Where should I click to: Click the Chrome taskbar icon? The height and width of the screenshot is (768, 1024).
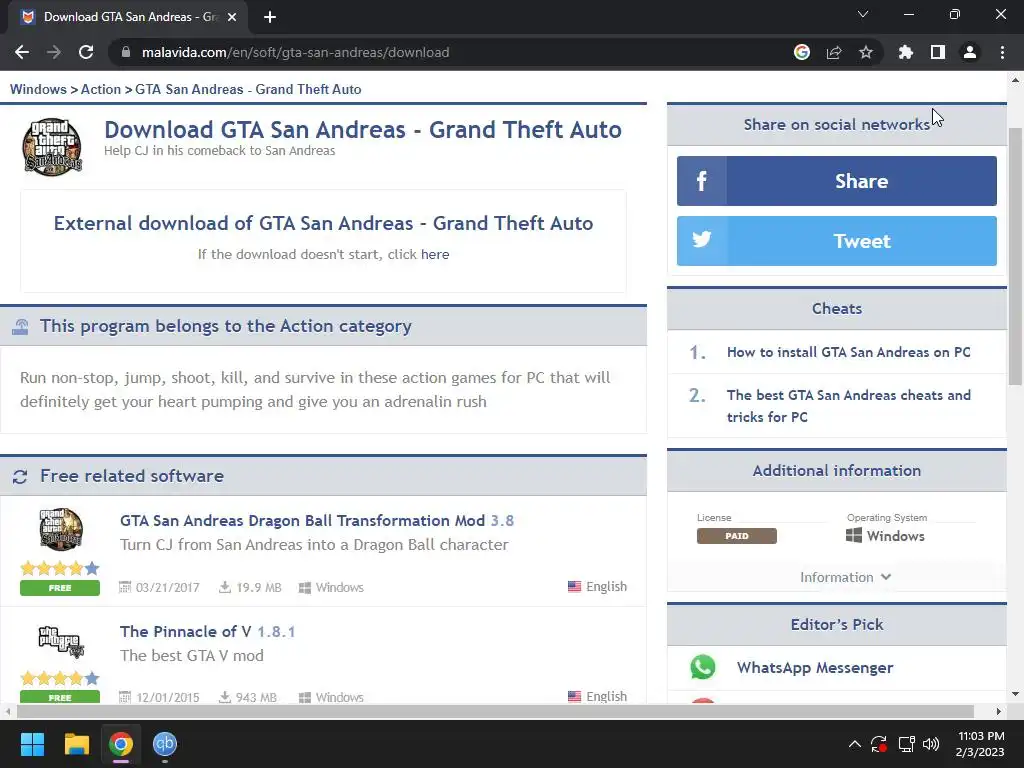[x=121, y=744]
